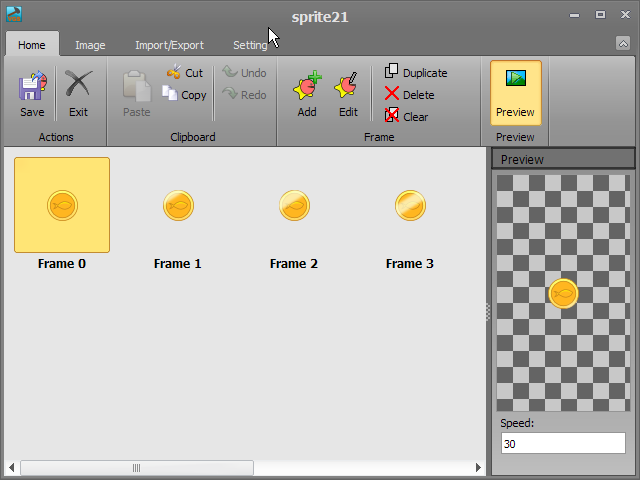Screen dimensions: 640x480
Task: Select the Frame 2 thumbnail
Action: (x=294, y=206)
